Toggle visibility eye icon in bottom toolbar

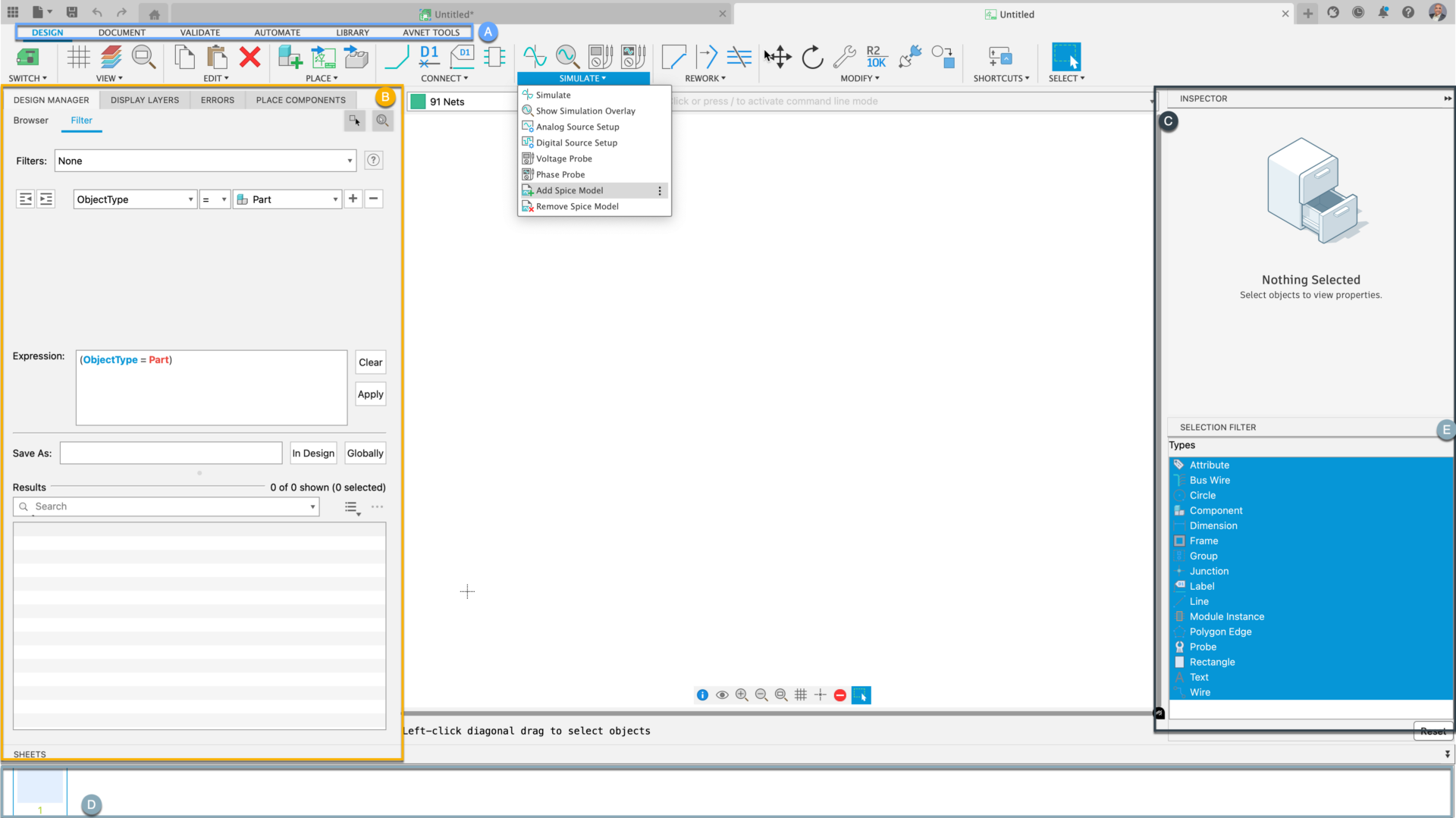(x=722, y=695)
